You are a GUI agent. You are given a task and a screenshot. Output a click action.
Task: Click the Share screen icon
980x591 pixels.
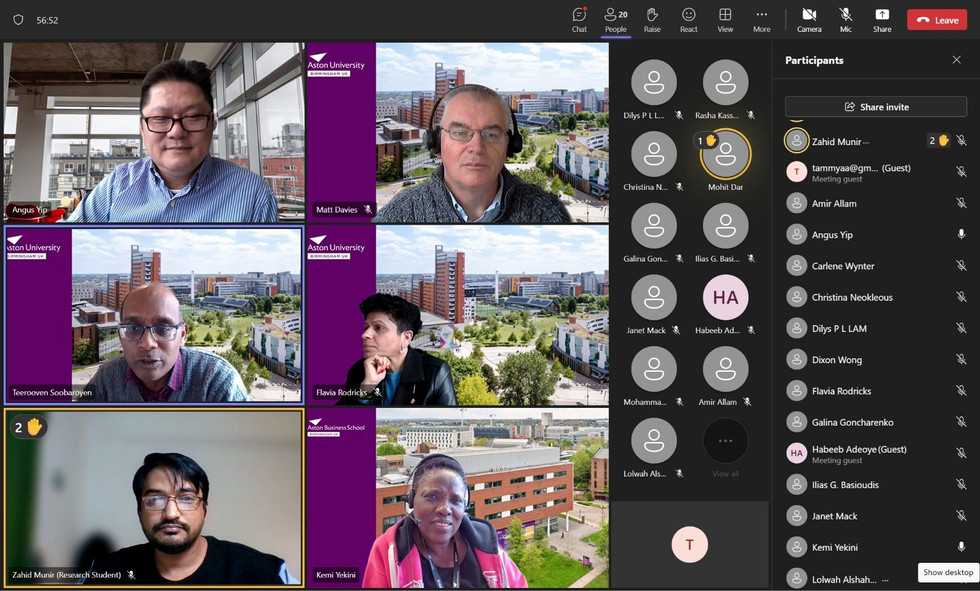click(x=881, y=19)
